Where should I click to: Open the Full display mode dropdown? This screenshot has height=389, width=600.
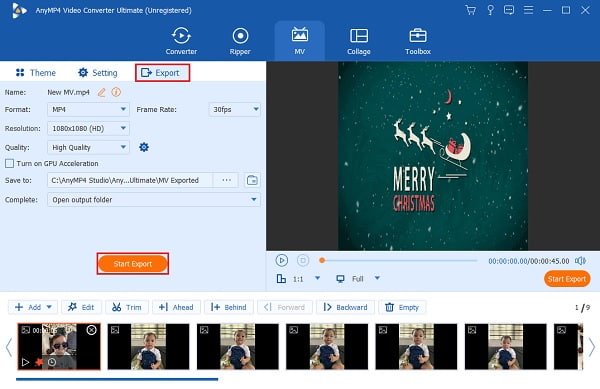[377, 278]
